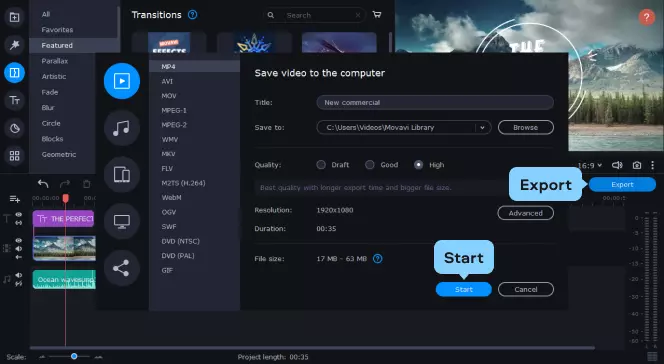Open the Transitions tab in the left sidebar

(14, 73)
